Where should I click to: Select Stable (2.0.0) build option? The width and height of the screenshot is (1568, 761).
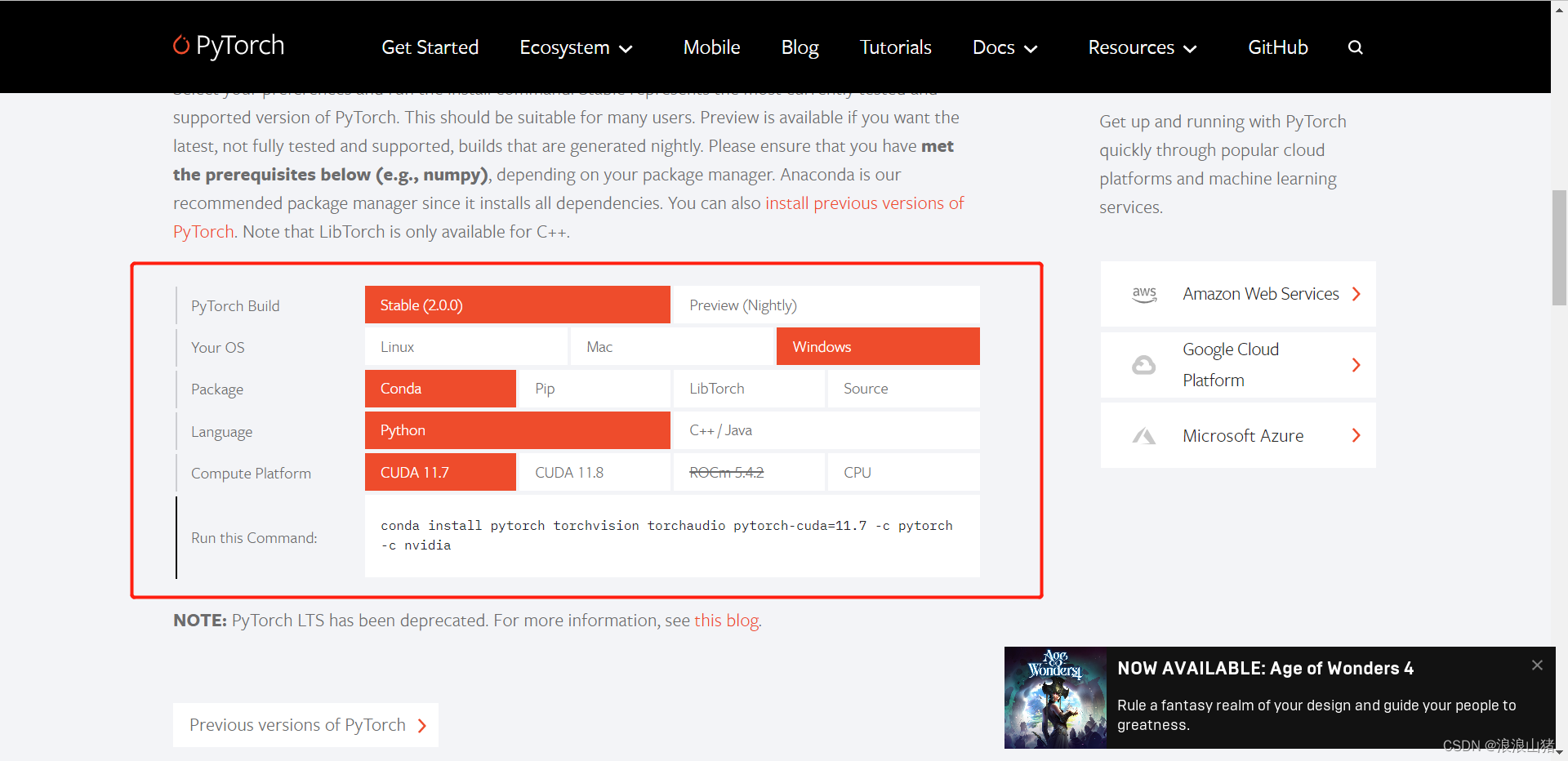click(x=518, y=305)
